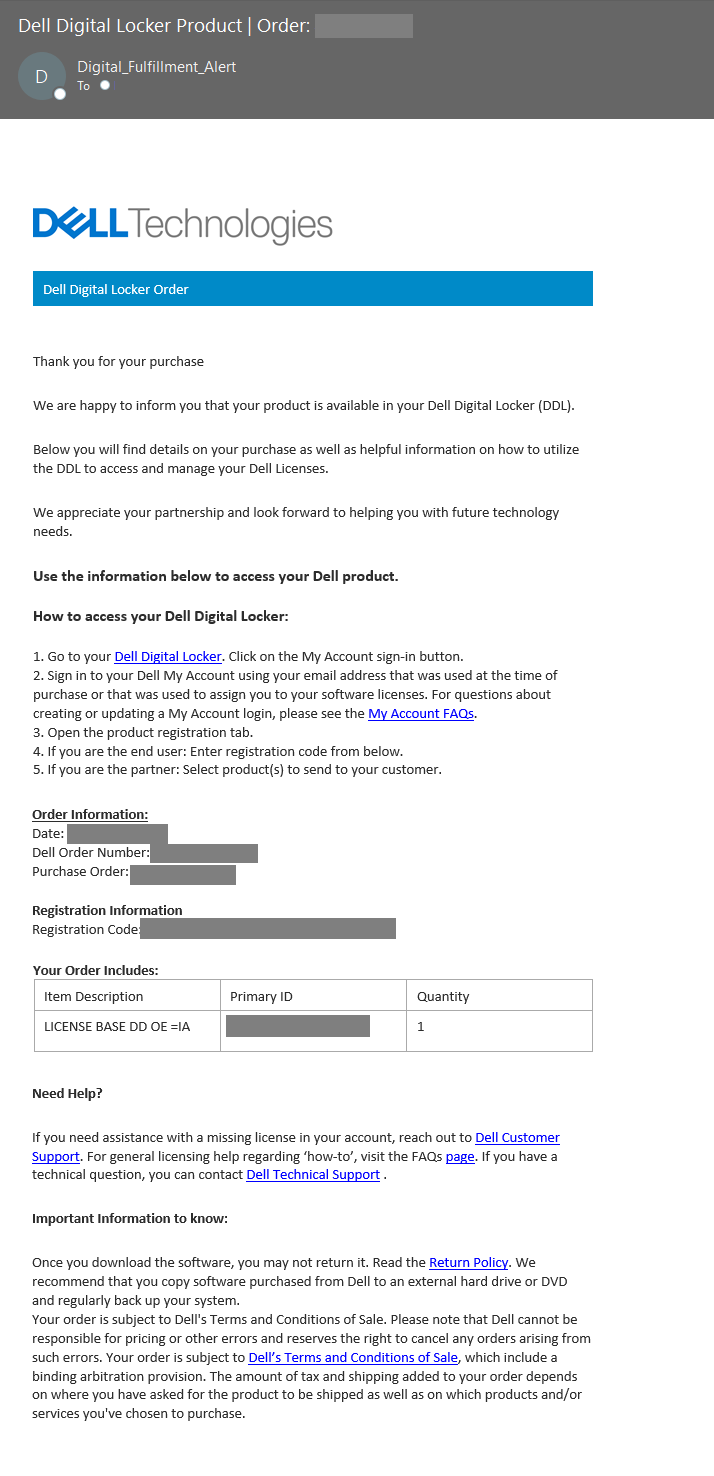This screenshot has height=1476, width=714.
Task: Click the sender name Digital_Fulfillment_Alert
Action: [x=156, y=67]
